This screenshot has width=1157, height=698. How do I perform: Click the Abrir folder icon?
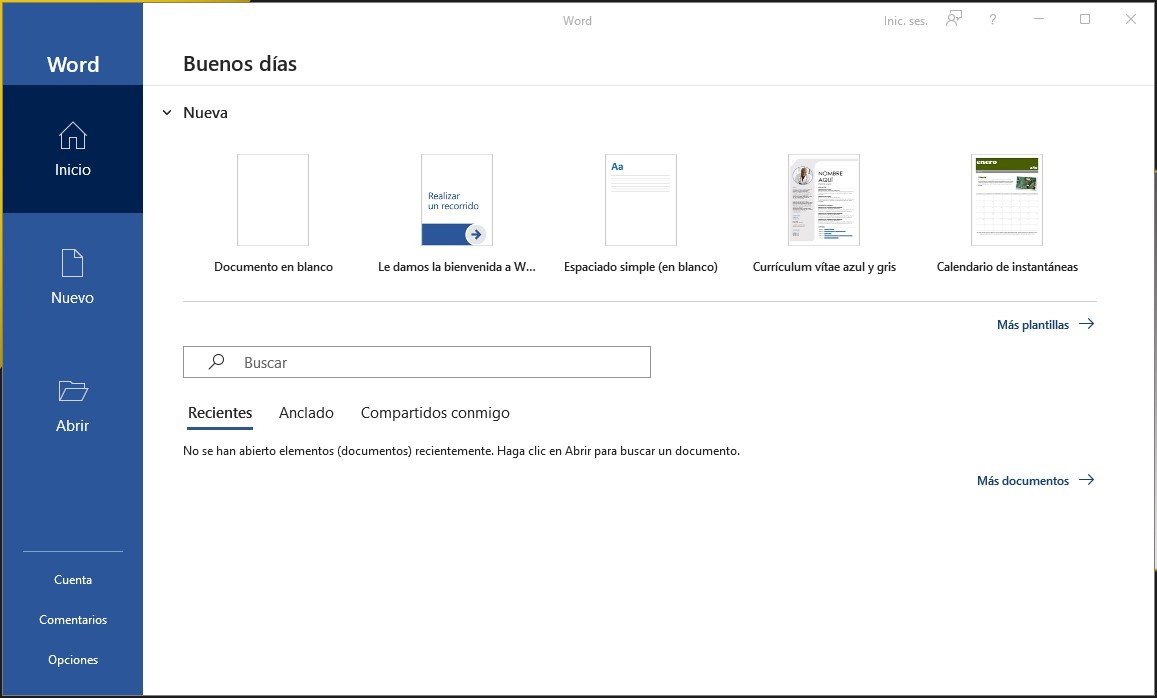(x=72, y=391)
